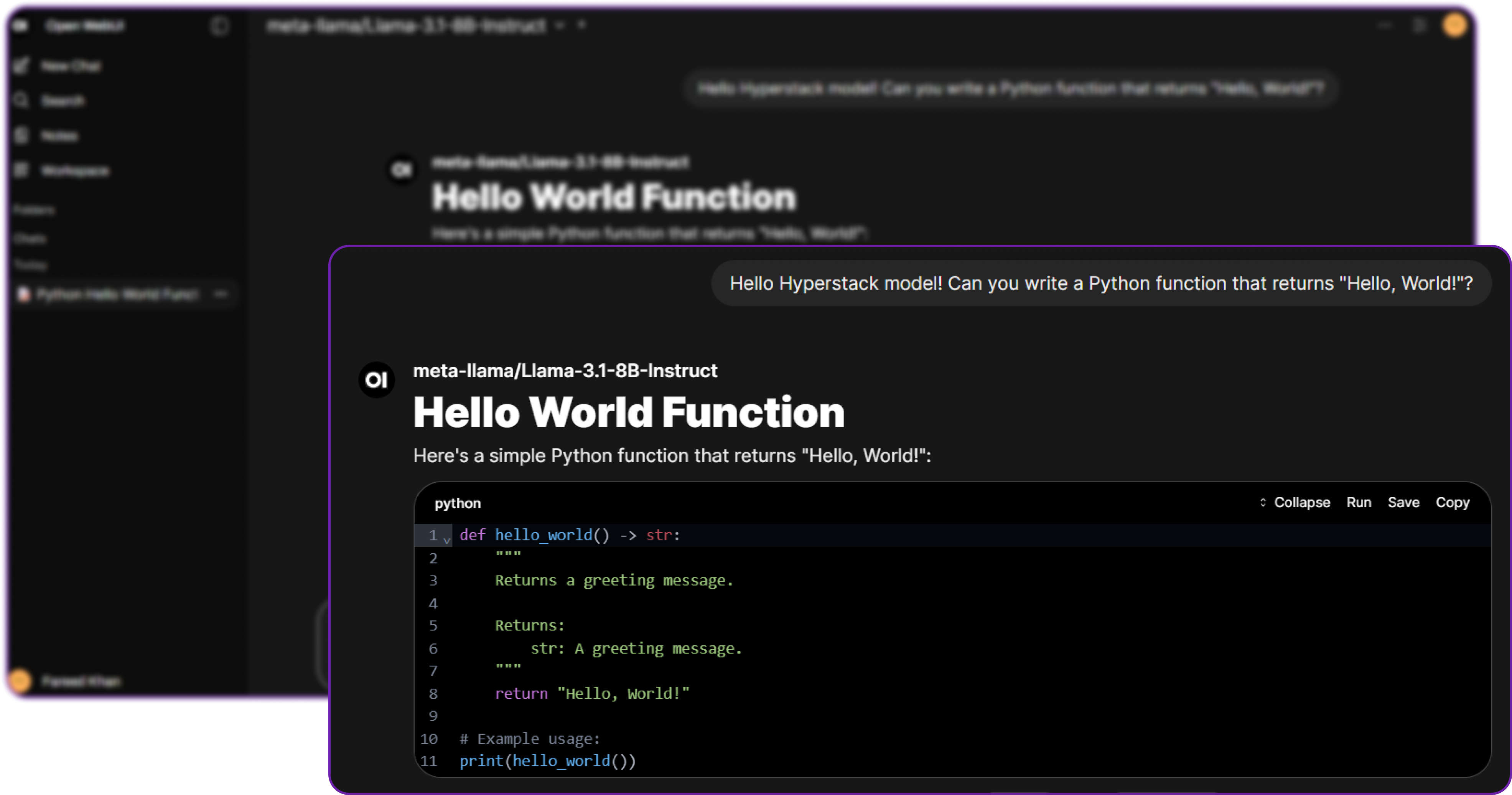Open options menu for the Python Hello World chat
1512x795 pixels.
click(221, 294)
